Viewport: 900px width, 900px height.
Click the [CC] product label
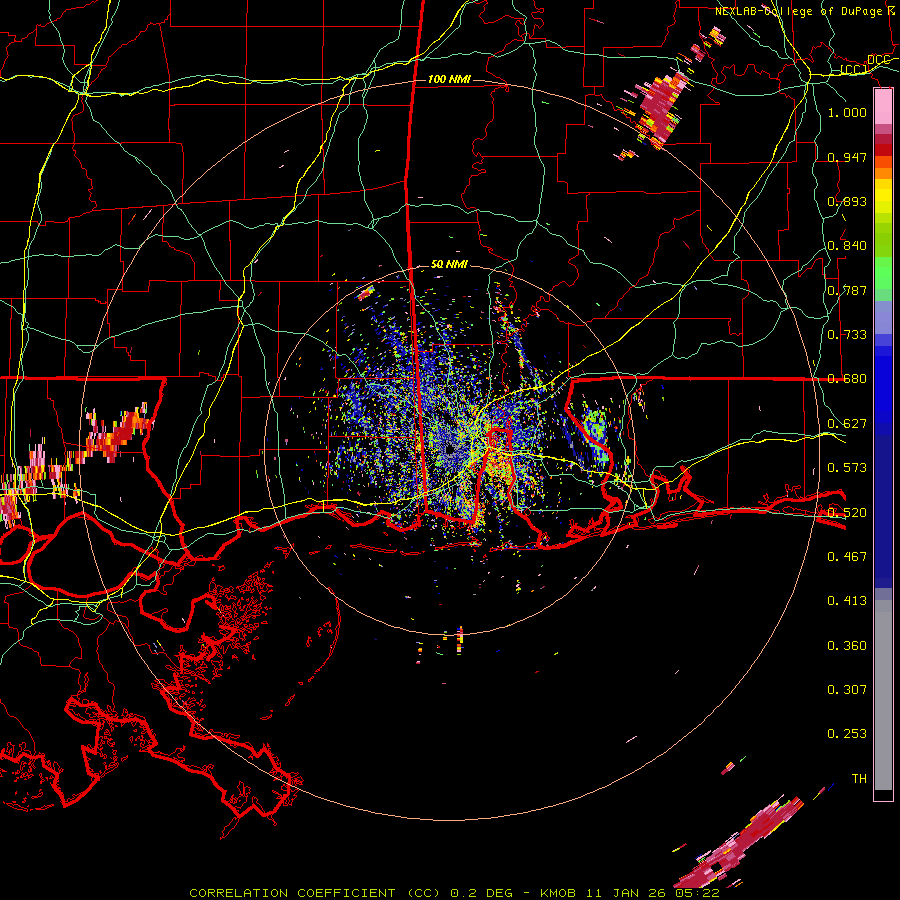853,70
